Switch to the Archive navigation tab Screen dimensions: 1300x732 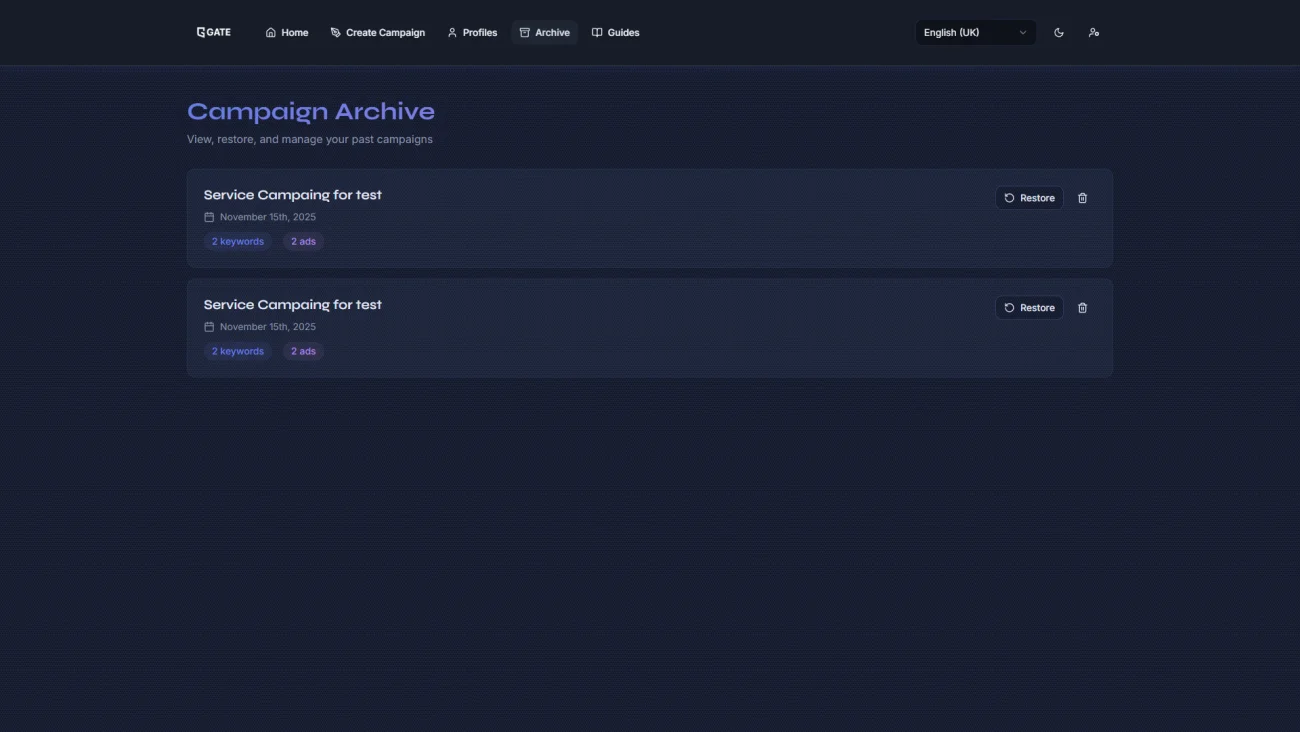(544, 32)
